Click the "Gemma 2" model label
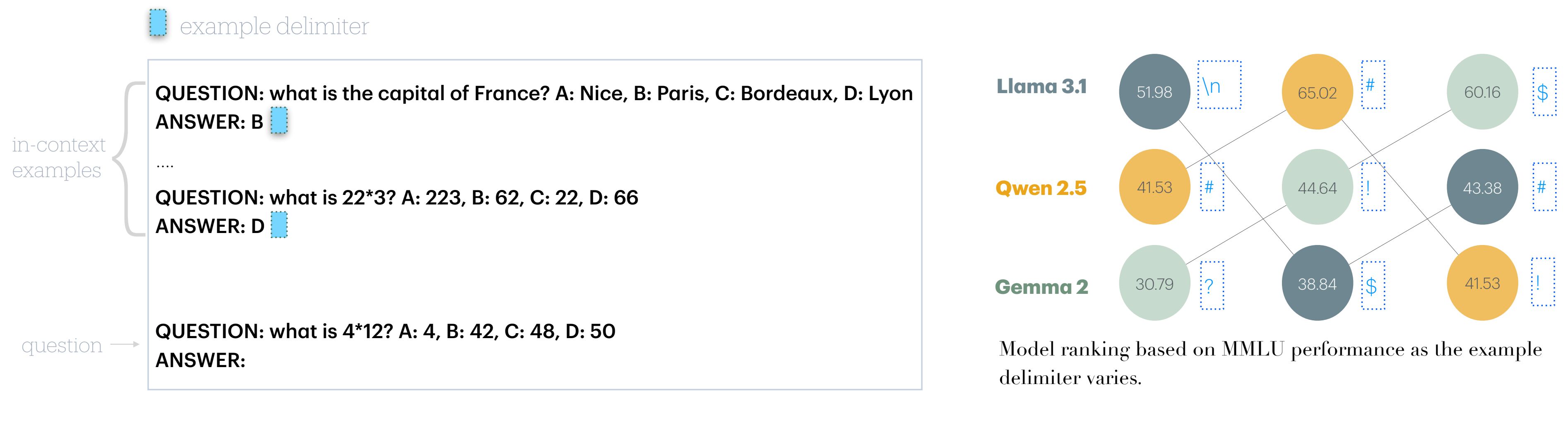Viewport: 1568px width, 442px height. tap(1041, 287)
